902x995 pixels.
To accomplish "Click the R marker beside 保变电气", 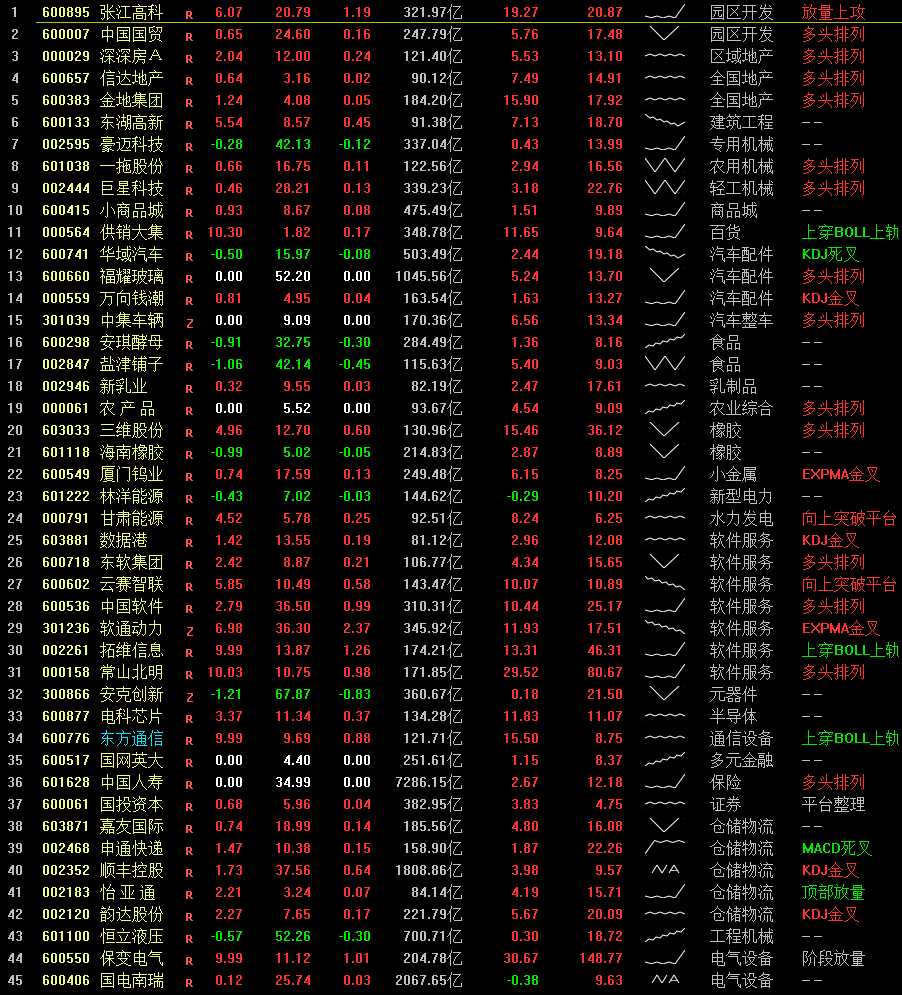I will [189, 960].
